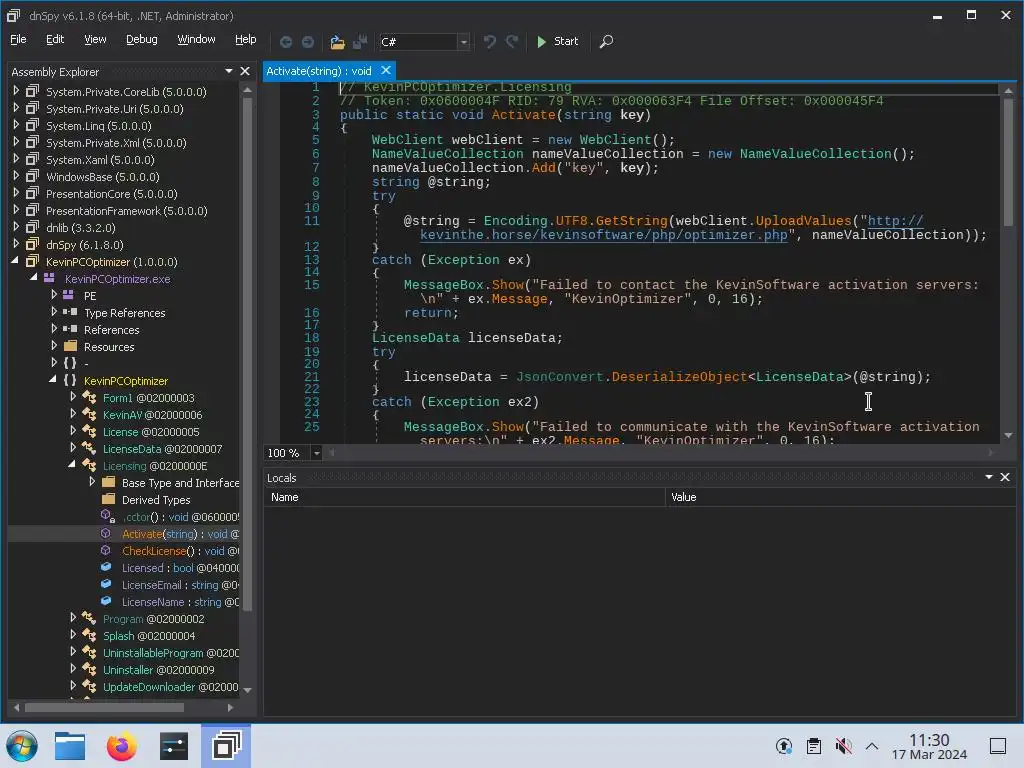Screen dimensions: 1024x768
Task: Open the Locals panel options dropdown
Action: point(989,477)
